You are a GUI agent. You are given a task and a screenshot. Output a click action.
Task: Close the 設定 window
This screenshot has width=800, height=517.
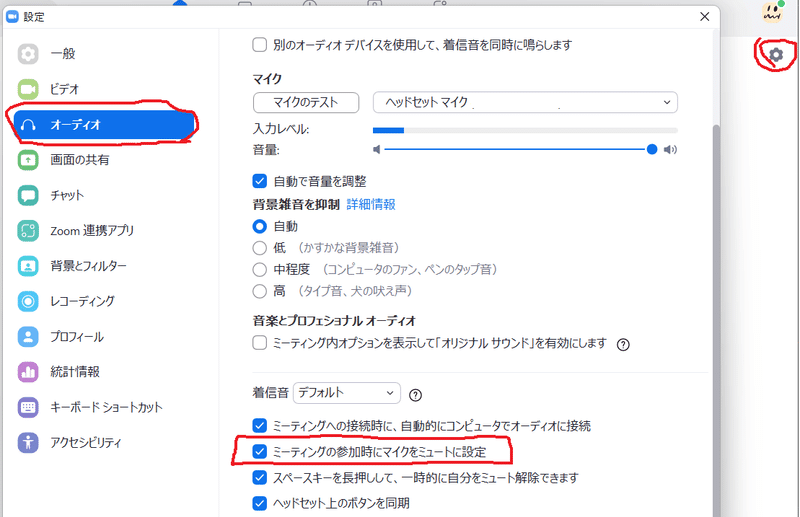tap(705, 17)
